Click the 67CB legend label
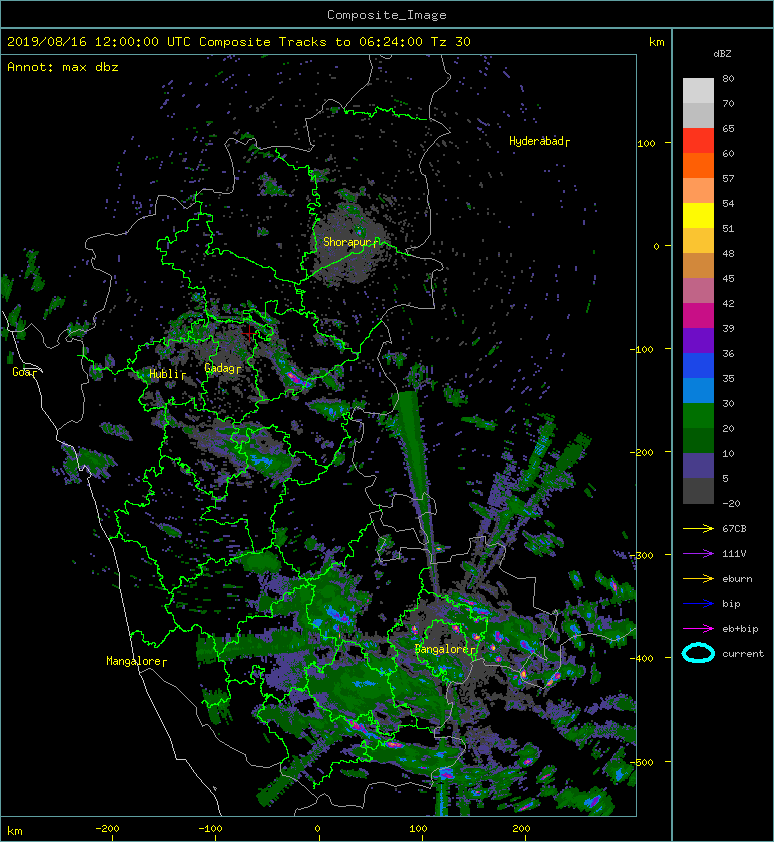Image resolution: width=774 pixels, height=842 pixels. click(x=734, y=529)
